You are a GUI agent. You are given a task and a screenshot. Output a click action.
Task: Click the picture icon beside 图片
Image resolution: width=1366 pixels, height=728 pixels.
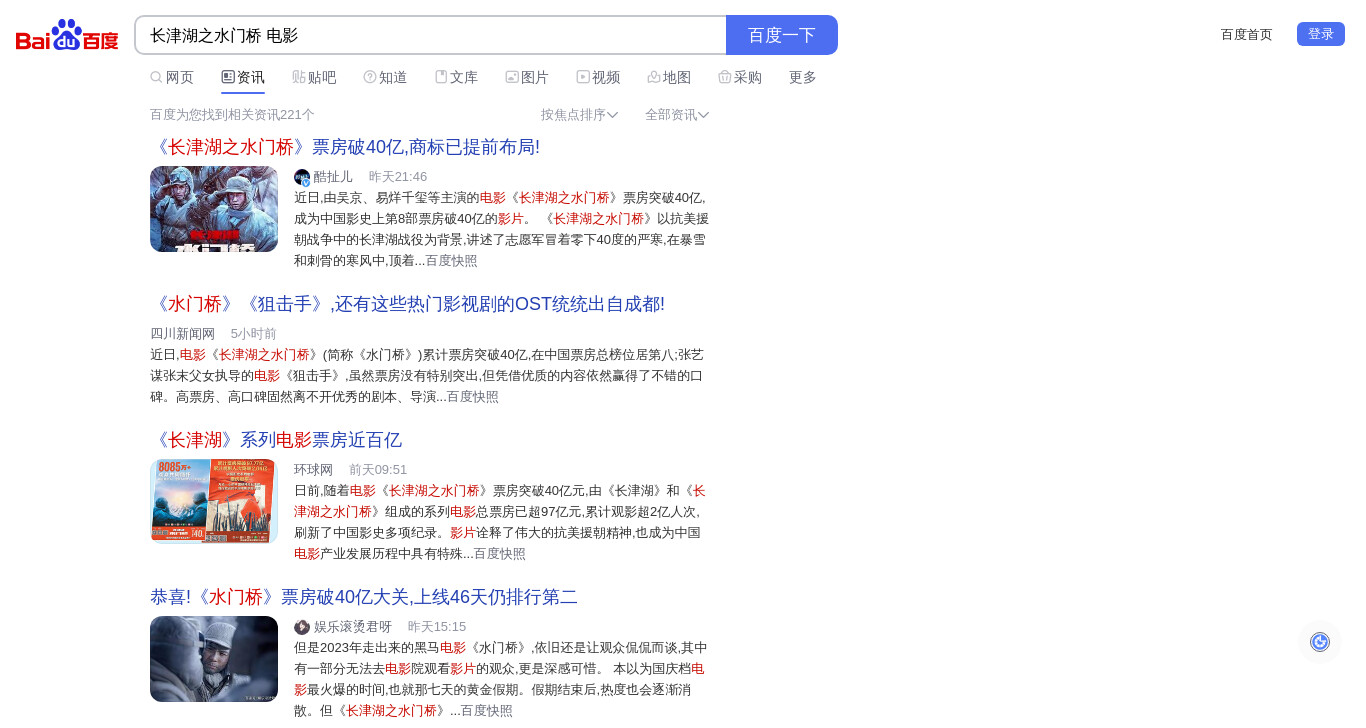[x=512, y=77]
